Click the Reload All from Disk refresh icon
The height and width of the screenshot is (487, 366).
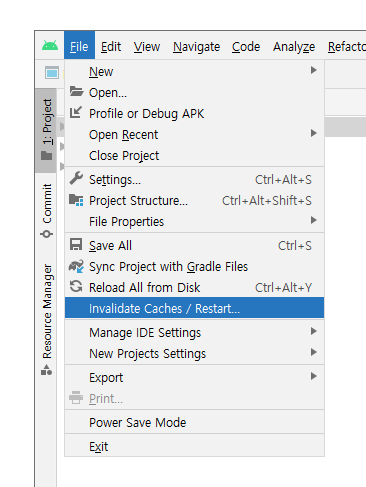click(x=76, y=286)
